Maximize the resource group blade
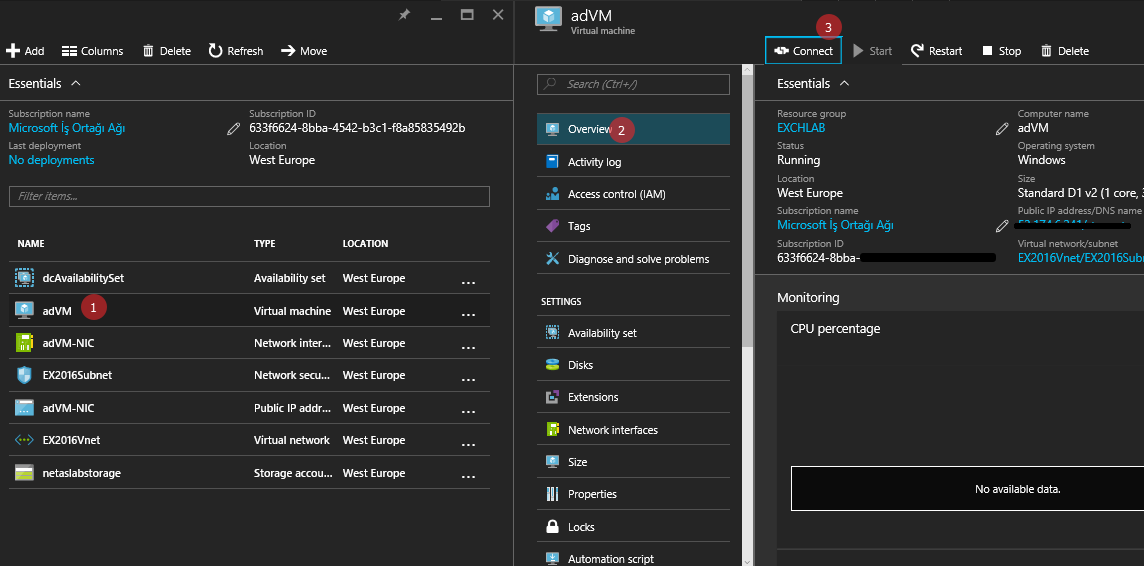Image resolution: width=1144 pixels, height=566 pixels. coord(468,15)
